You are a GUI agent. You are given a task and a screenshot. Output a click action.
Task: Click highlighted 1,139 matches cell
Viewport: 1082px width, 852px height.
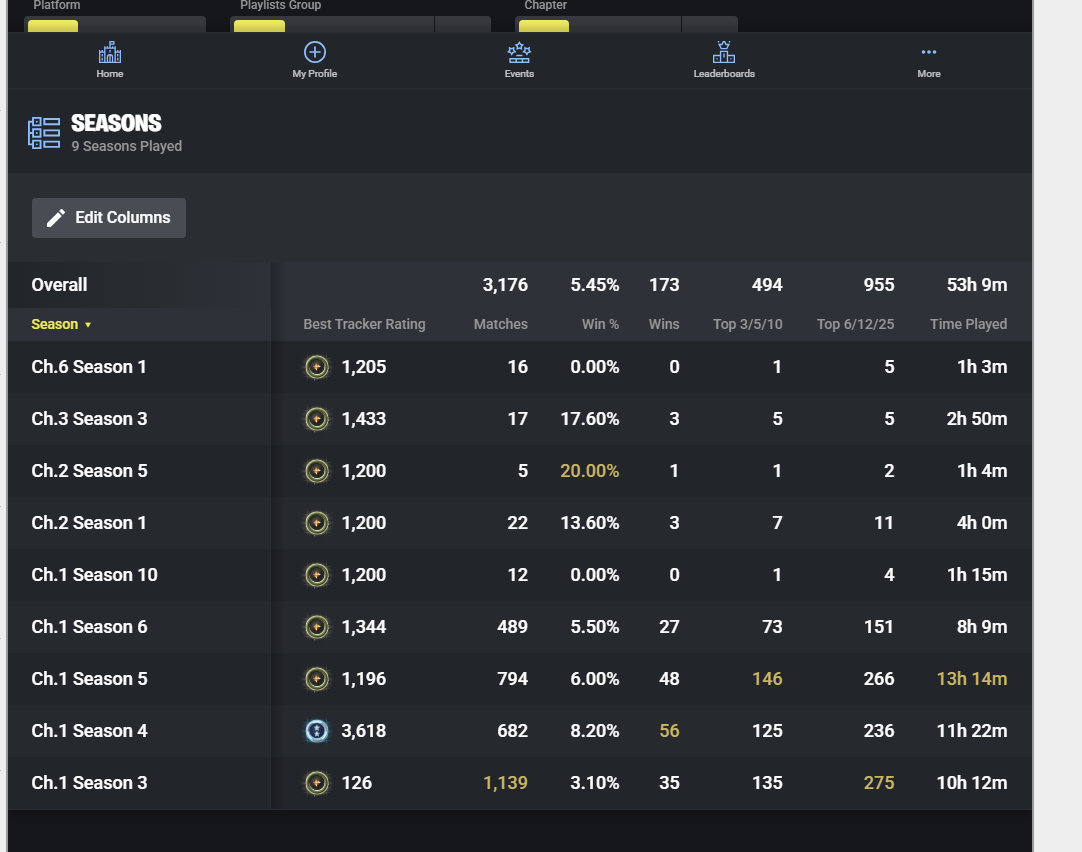[505, 783]
